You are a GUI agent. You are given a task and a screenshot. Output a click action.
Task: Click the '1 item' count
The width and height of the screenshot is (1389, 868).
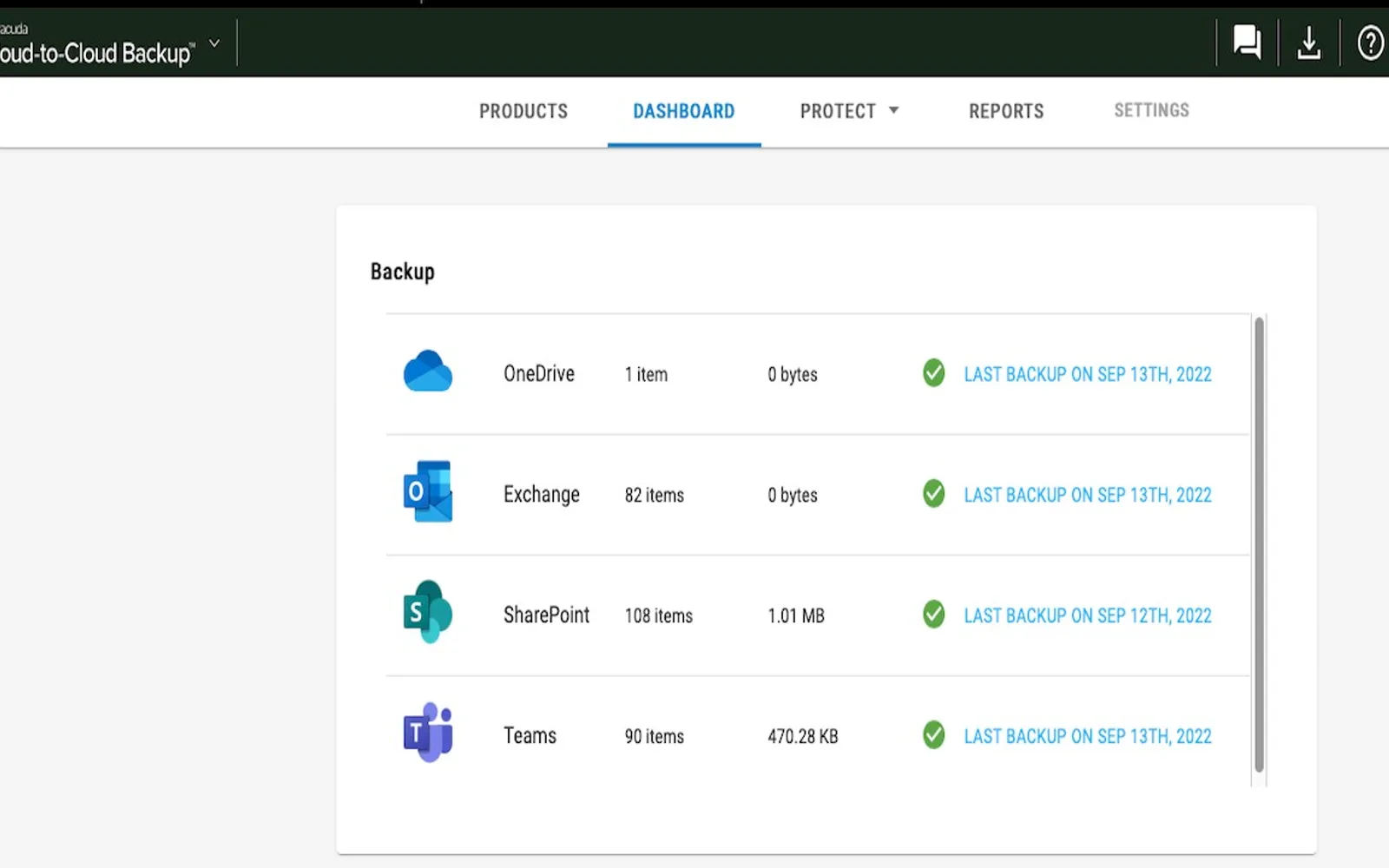(x=646, y=374)
